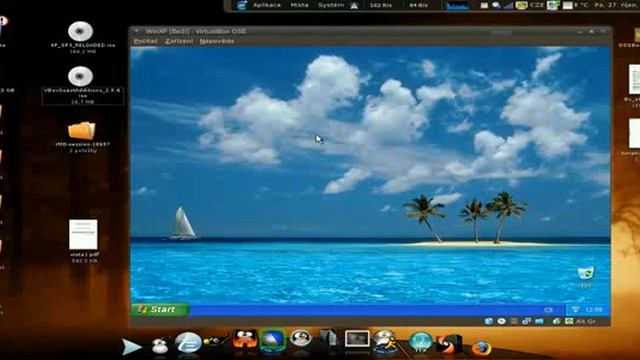640x360 pixels.
Task: Click the optical disc indicator in VirtualBox status bar
Action: (x=501, y=322)
